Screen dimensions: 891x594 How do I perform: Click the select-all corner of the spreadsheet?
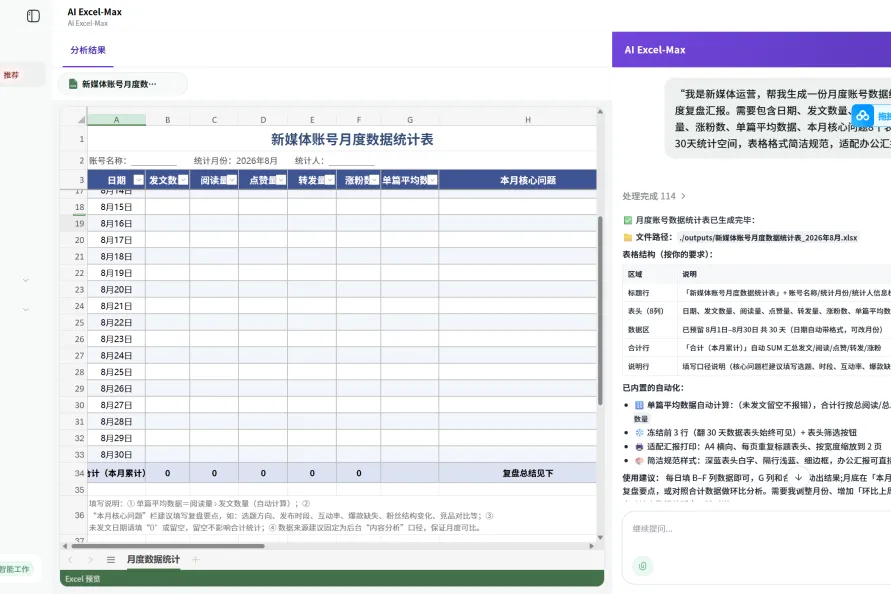tap(81, 119)
